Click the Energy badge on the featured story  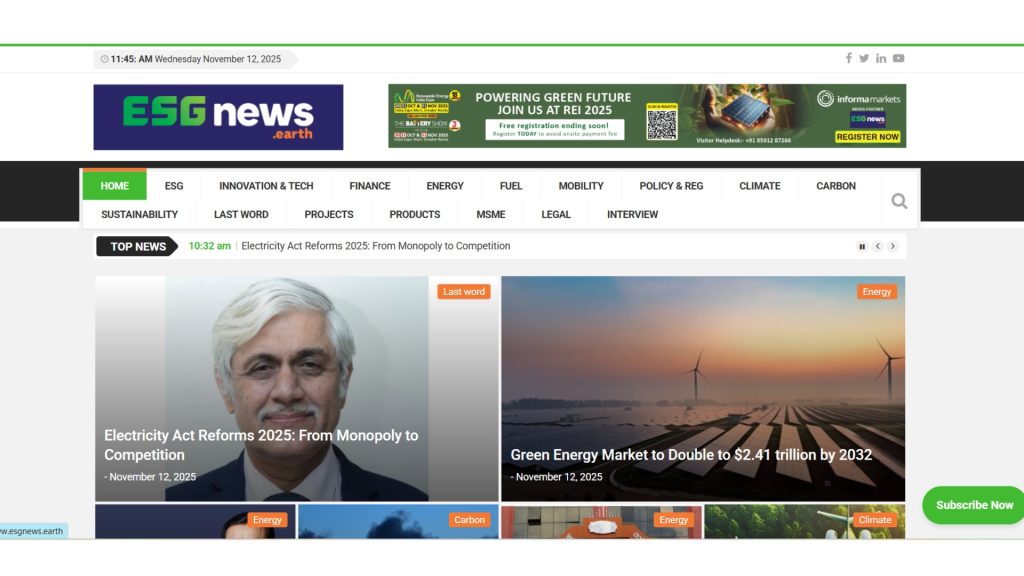[876, 291]
